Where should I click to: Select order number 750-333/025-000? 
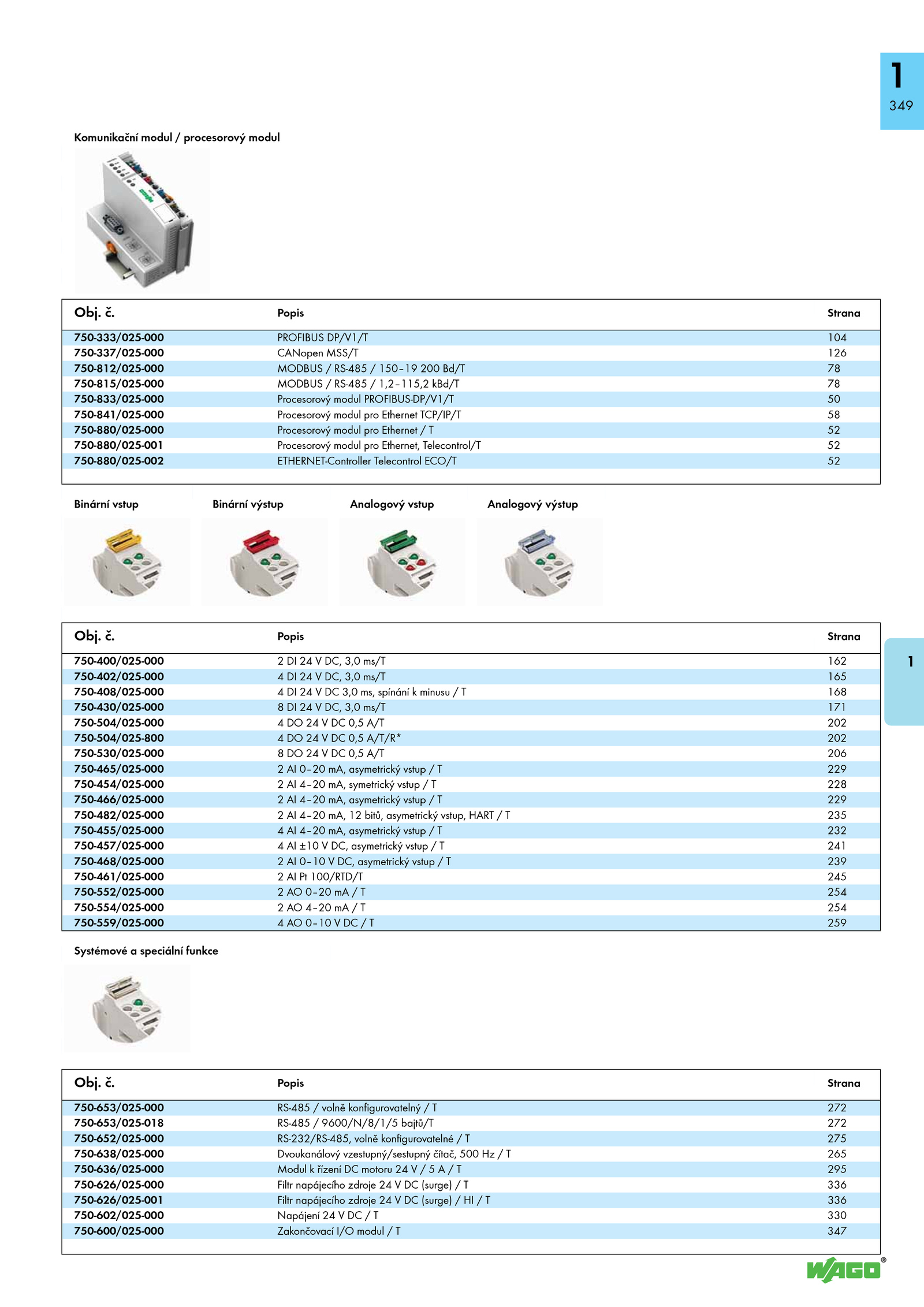tap(119, 337)
